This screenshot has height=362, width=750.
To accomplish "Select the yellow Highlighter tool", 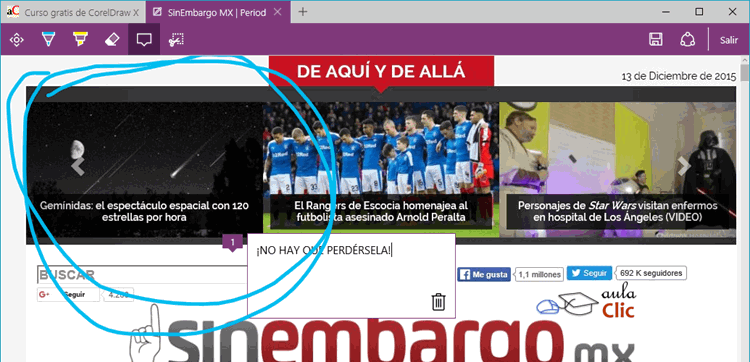I will click(x=80, y=40).
